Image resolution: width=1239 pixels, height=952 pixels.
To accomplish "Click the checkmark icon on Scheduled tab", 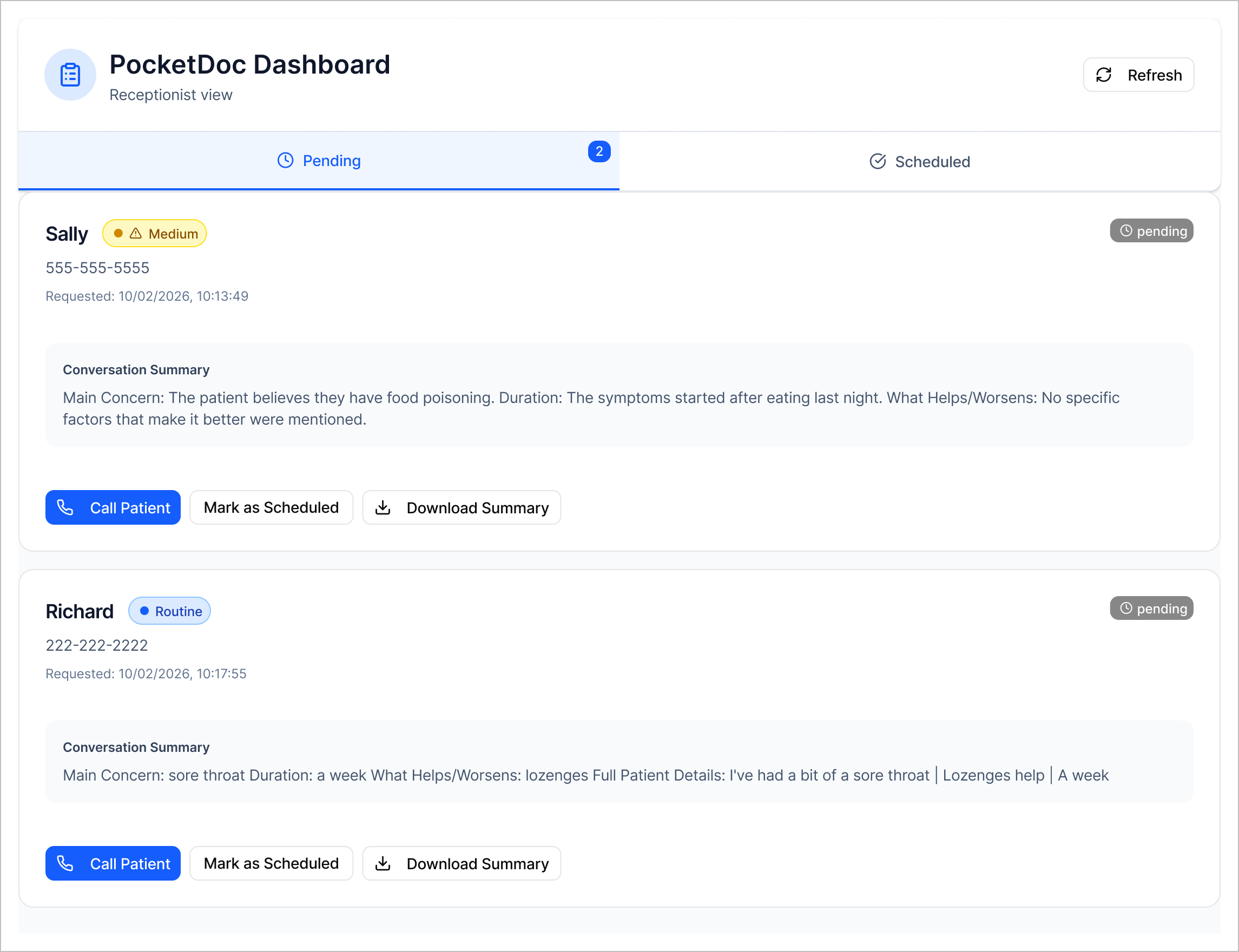I will [878, 162].
